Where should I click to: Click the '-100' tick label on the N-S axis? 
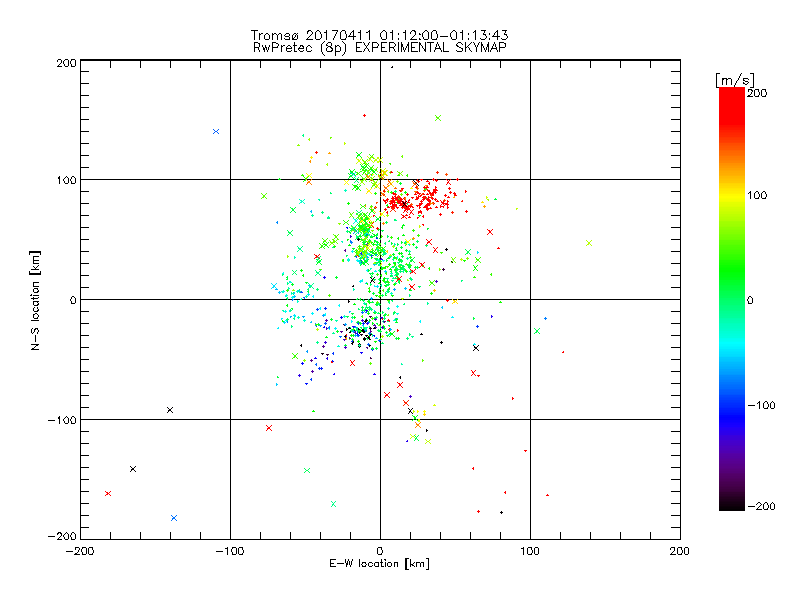tap(62, 420)
